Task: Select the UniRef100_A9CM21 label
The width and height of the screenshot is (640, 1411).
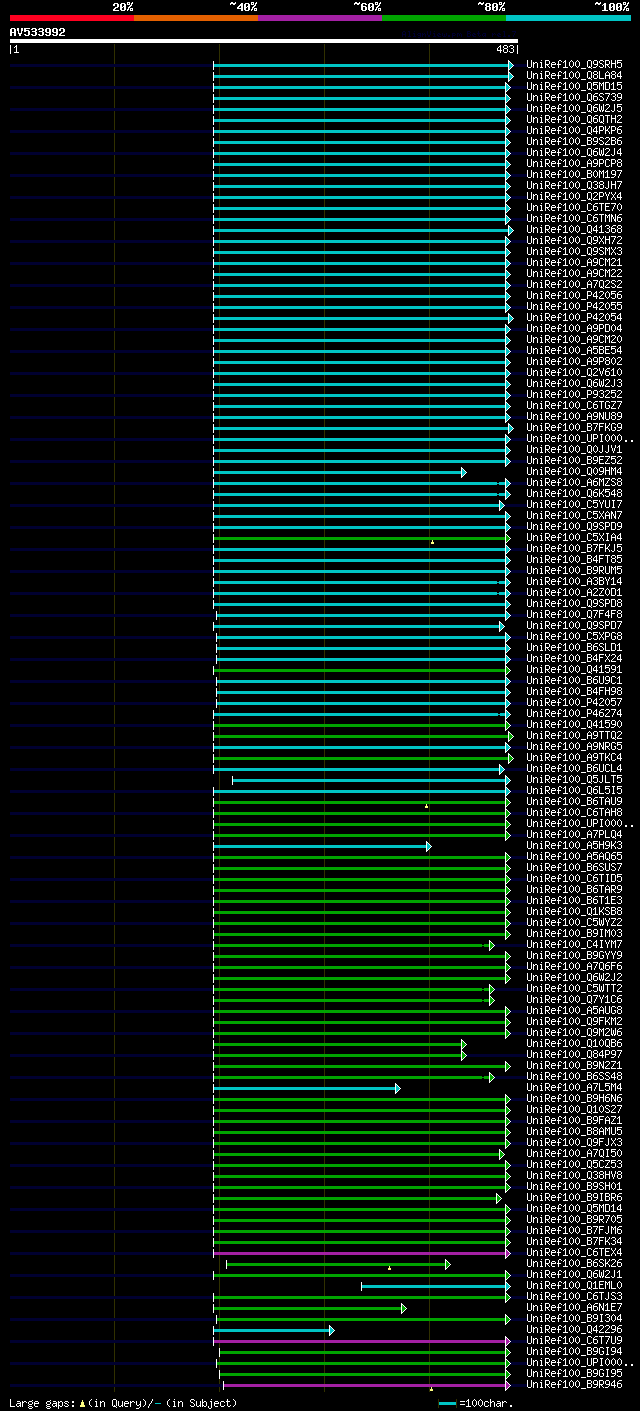Action: [x=574, y=262]
